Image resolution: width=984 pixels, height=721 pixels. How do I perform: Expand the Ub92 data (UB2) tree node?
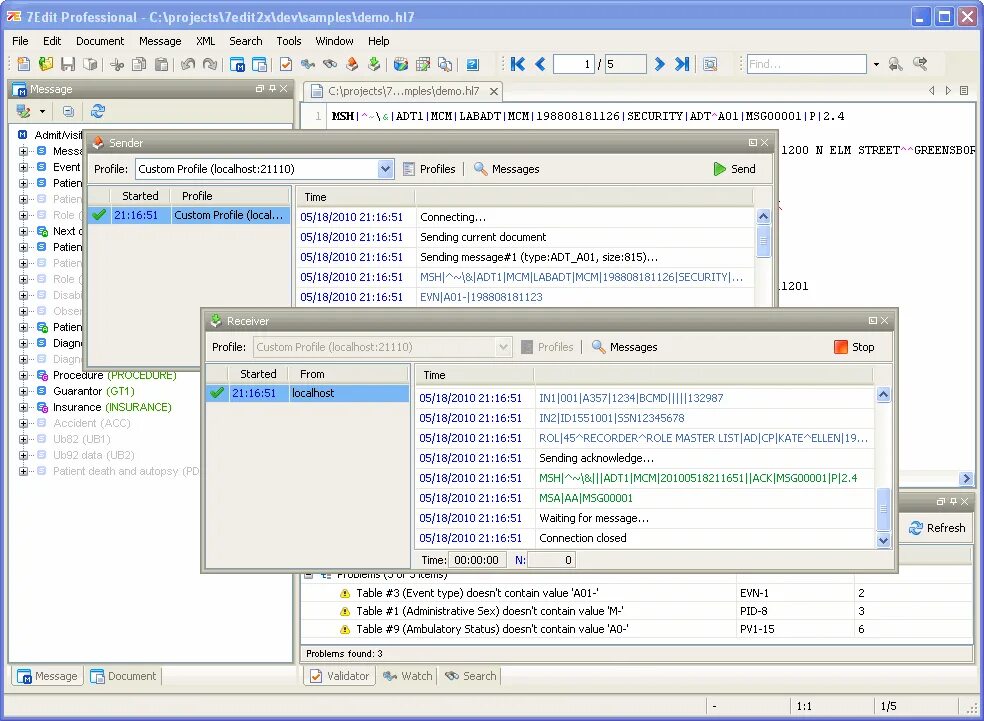pyautogui.click(x=23, y=455)
